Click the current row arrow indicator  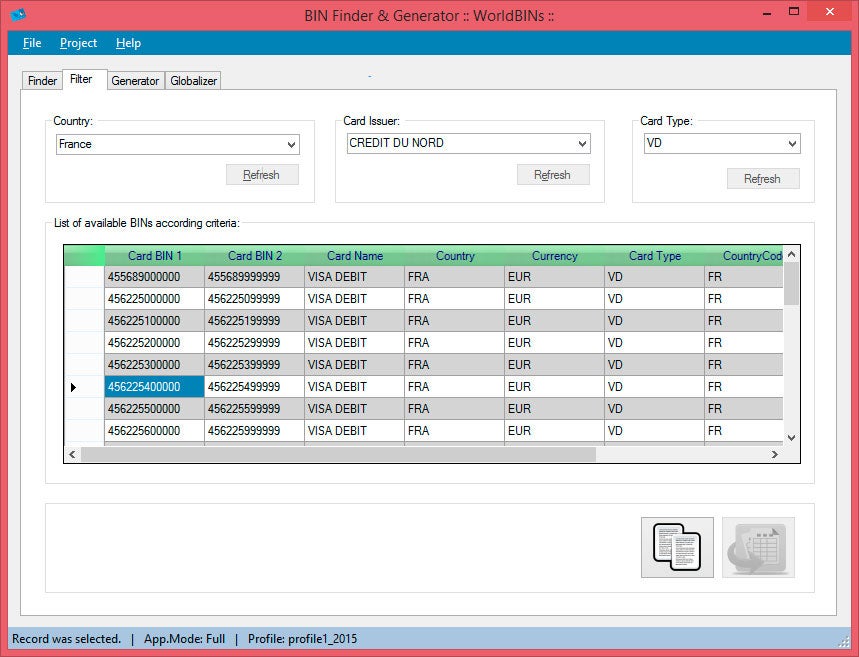click(x=73, y=387)
